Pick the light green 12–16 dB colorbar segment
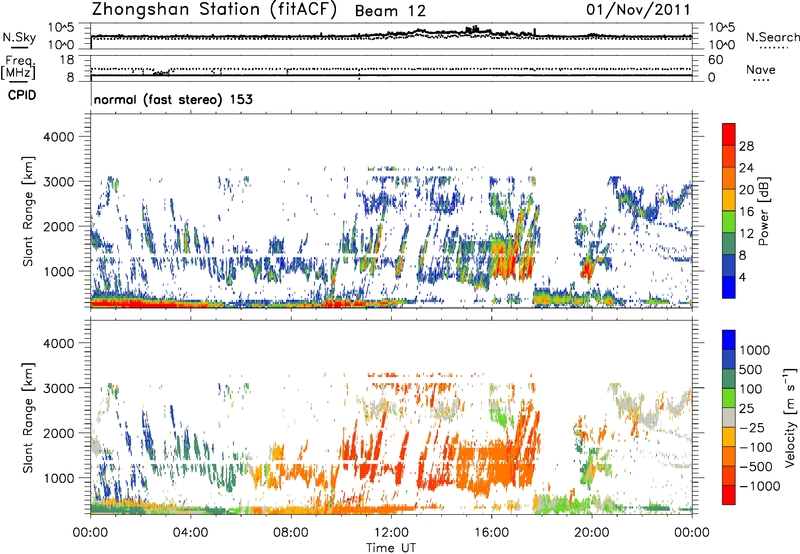This screenshot has width=800, height=554. tap(729, 222)
